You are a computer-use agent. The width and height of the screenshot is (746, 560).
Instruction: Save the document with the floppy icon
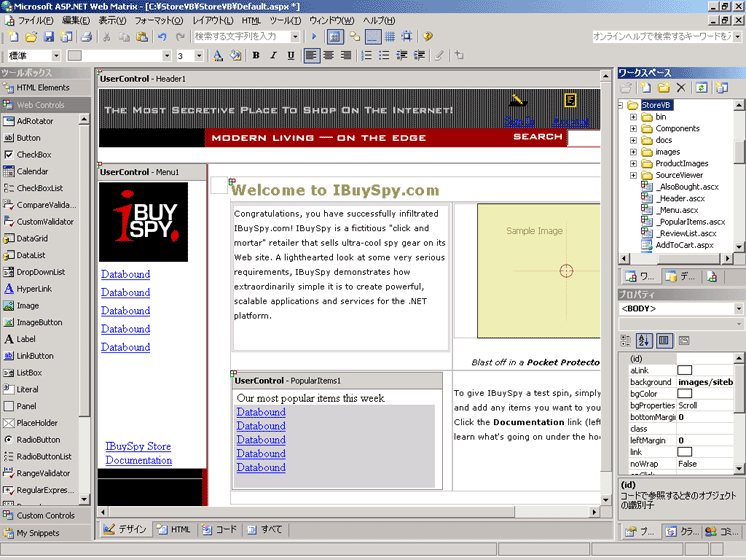point(49,37)
